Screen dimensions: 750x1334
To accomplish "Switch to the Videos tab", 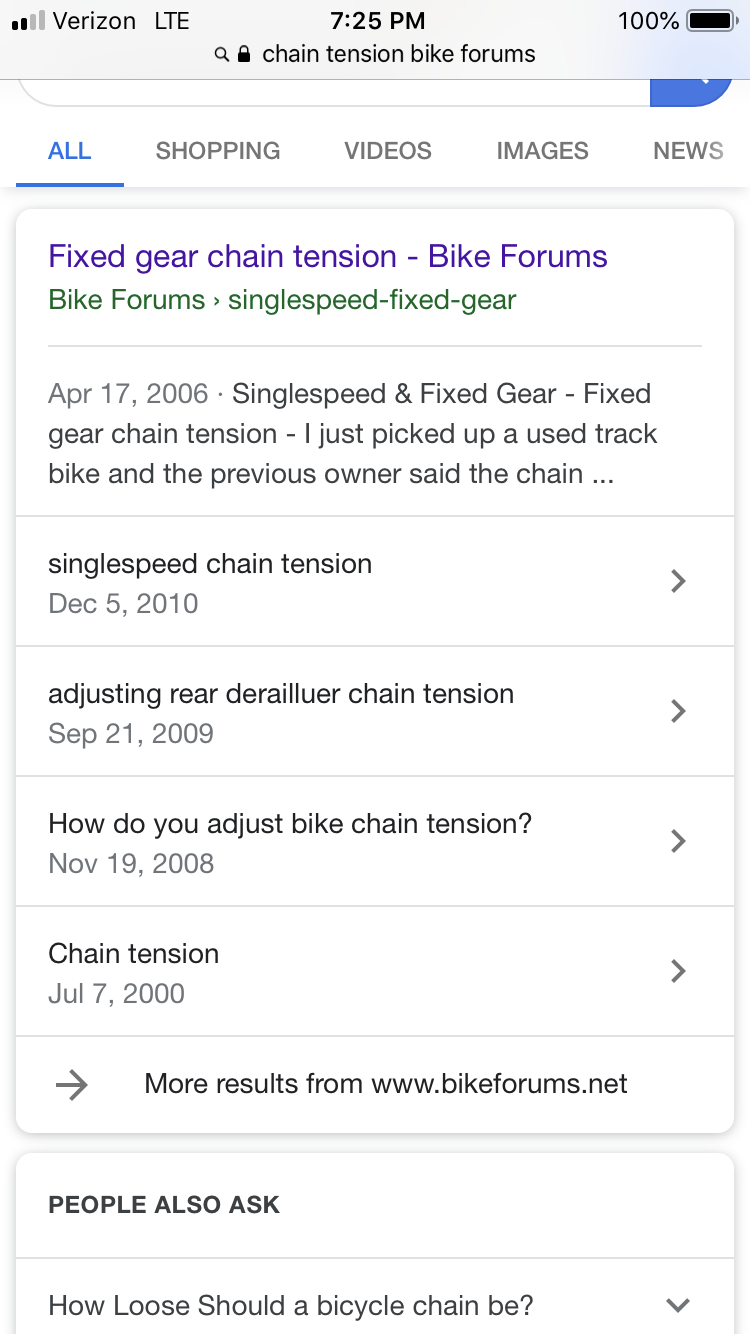I will point(388,151).
